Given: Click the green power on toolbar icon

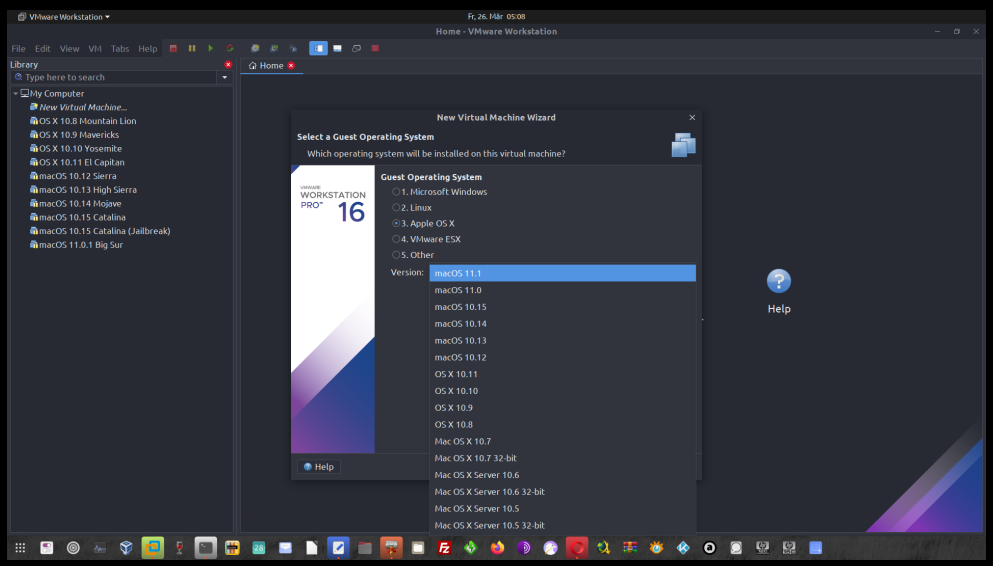Looking at the screenshot, I should 211,48.
